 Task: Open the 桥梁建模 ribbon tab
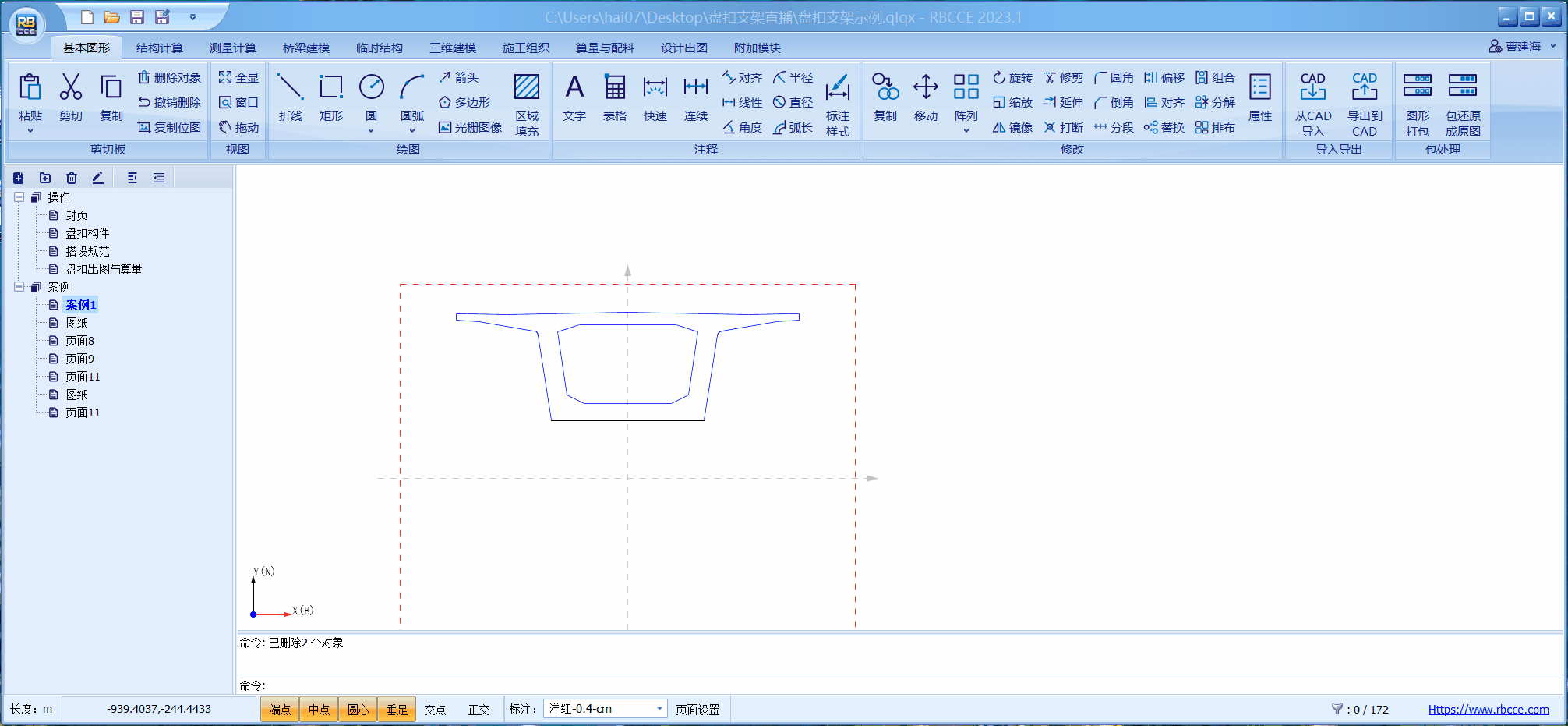(306, 48)
